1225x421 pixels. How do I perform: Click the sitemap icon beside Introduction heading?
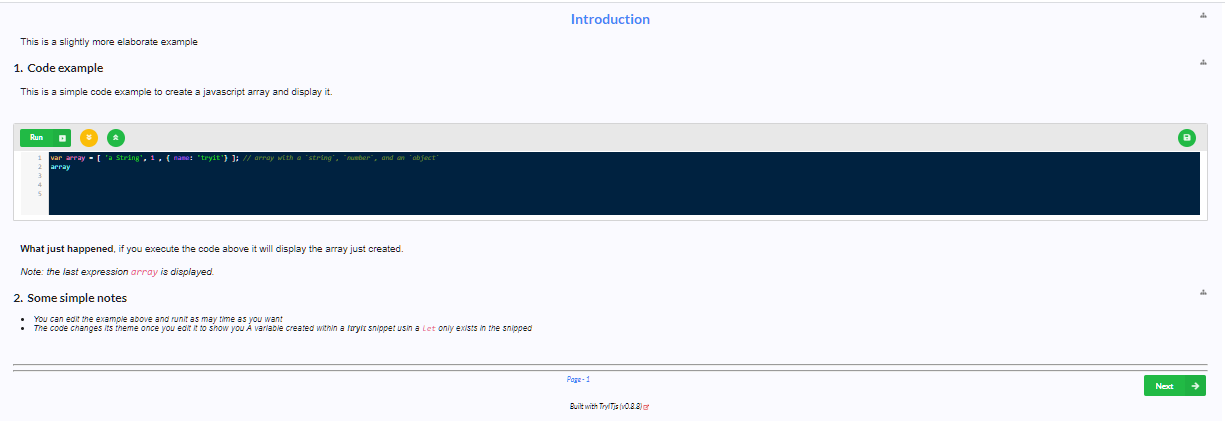(x=1203, y=16)
